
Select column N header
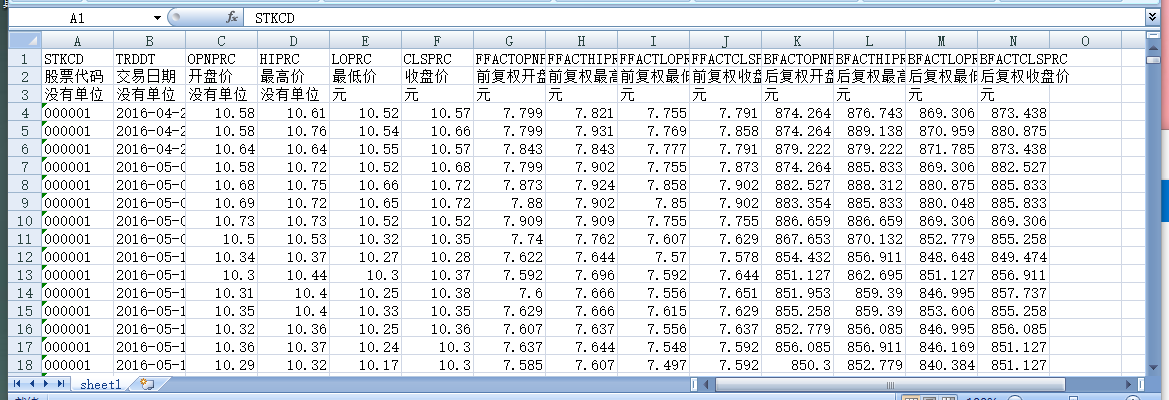point(1013,41)
